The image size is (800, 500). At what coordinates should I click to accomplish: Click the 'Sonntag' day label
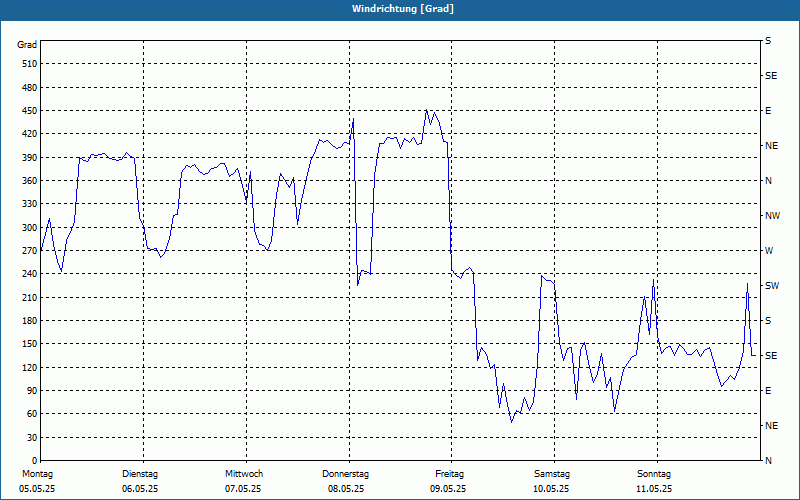654,474
